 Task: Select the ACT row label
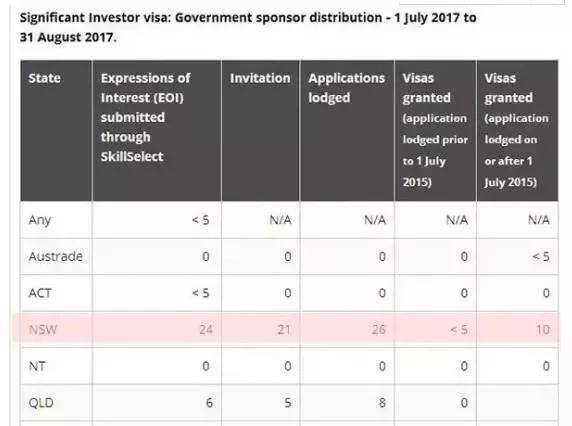[x=40, y=293]
